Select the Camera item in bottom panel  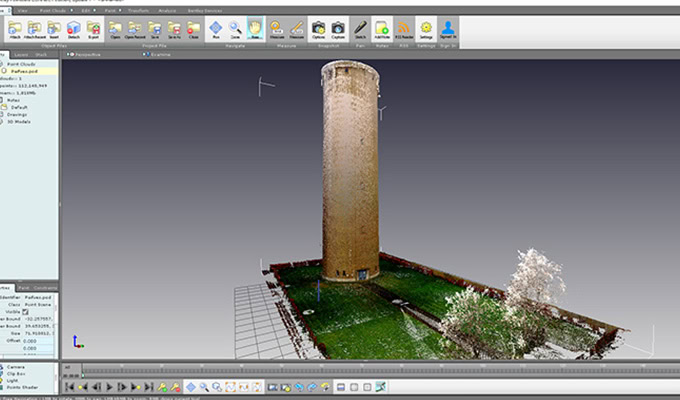click(x=16, y=367)
